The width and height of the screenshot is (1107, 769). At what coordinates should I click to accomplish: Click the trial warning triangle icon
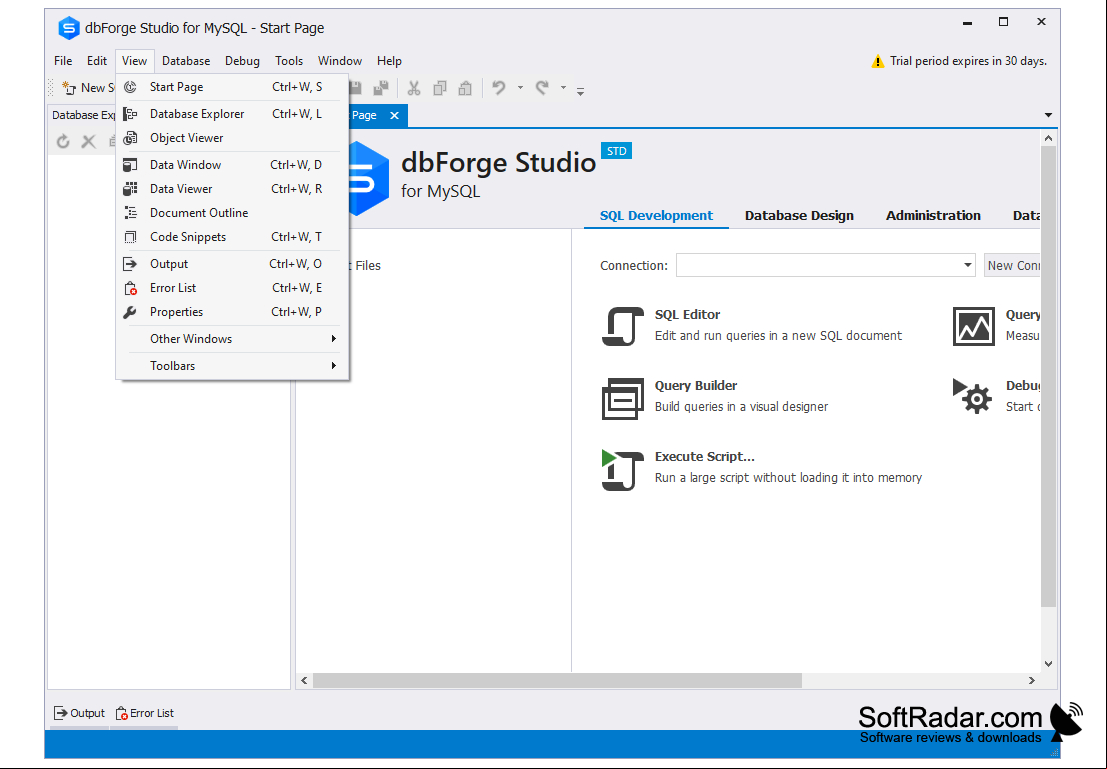click(878, 61)
